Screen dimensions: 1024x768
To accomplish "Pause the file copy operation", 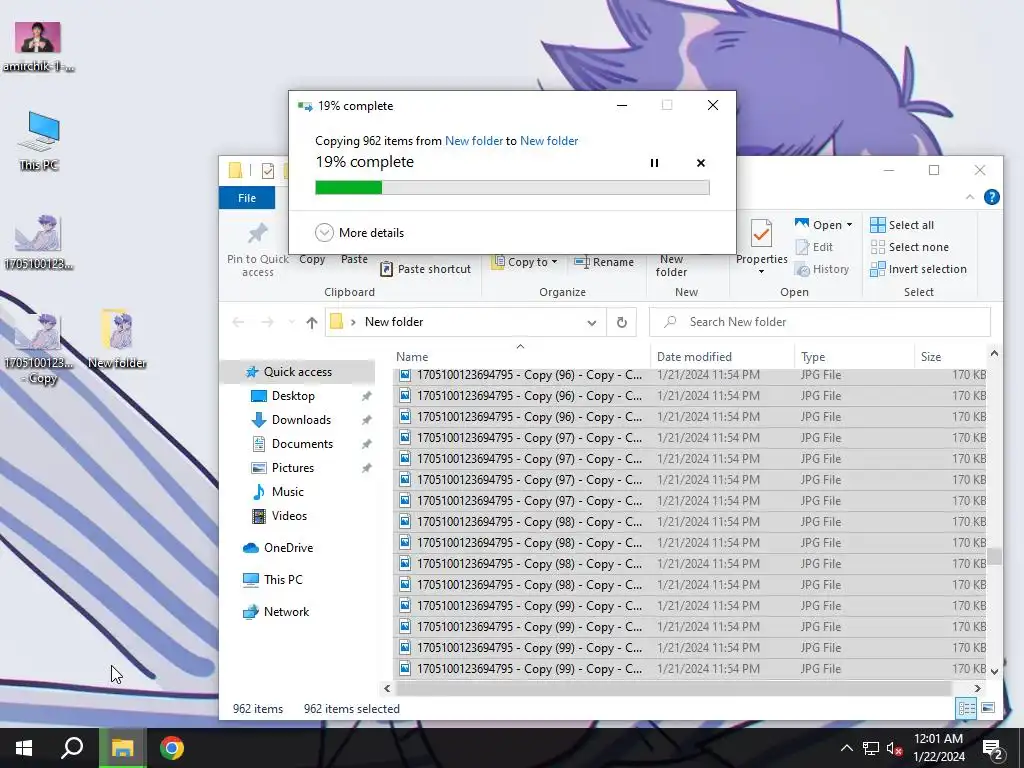I will point(654,163).
